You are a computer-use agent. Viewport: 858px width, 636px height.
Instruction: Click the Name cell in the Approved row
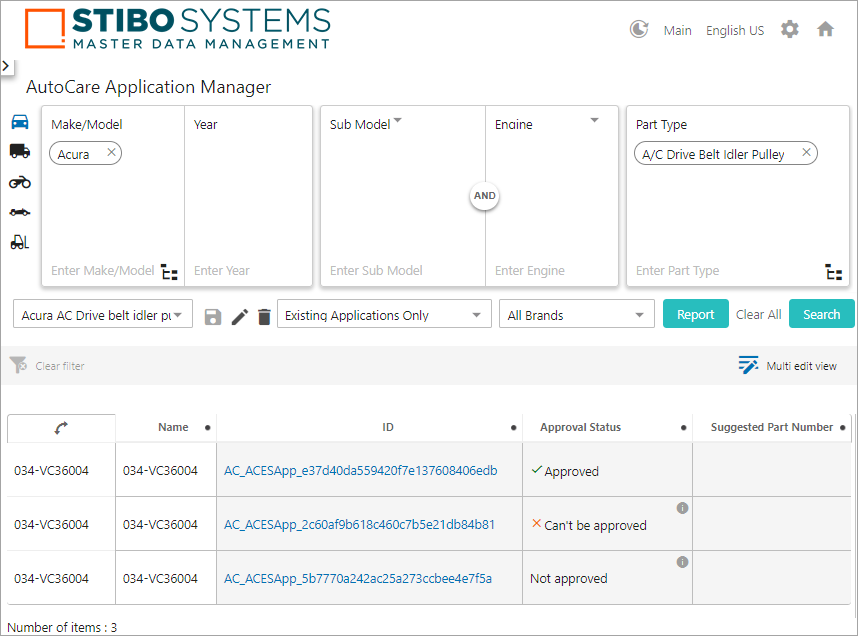point(166,470)
